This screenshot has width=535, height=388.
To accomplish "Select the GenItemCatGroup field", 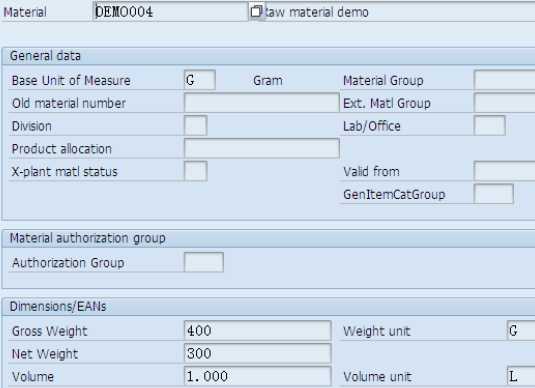I will 494,194.
